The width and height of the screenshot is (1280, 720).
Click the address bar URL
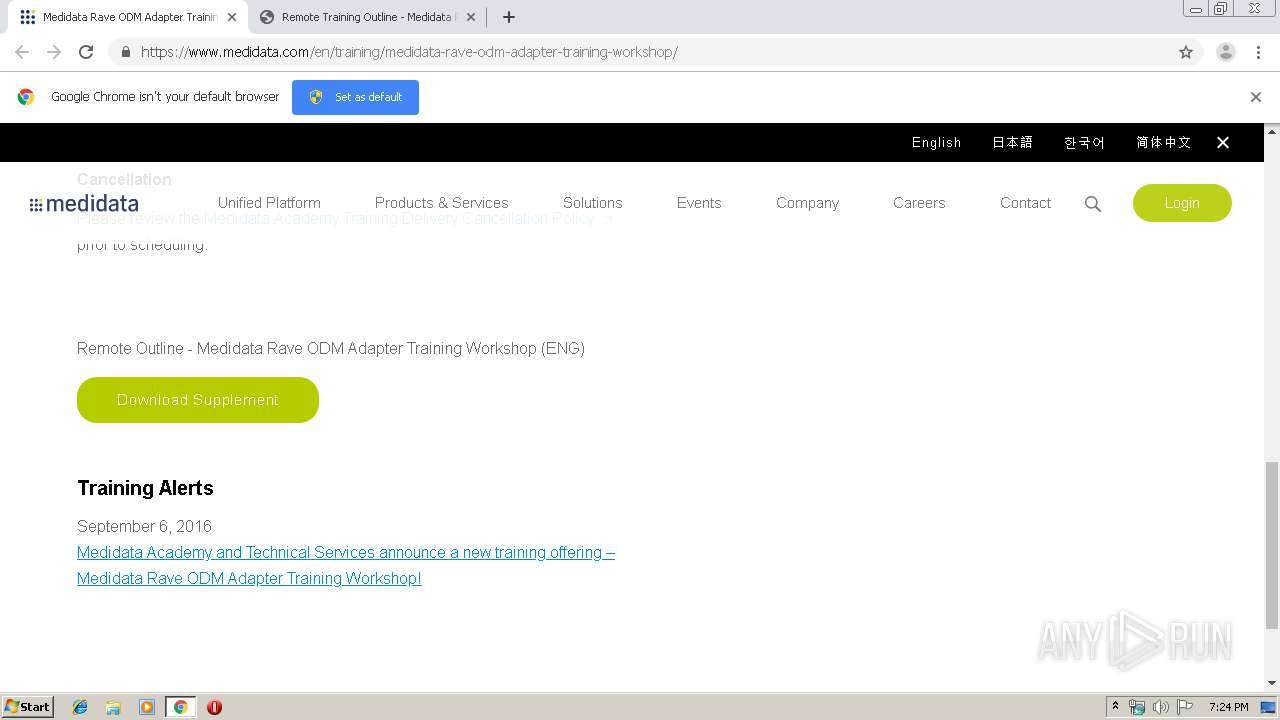[x=409, y=52]
